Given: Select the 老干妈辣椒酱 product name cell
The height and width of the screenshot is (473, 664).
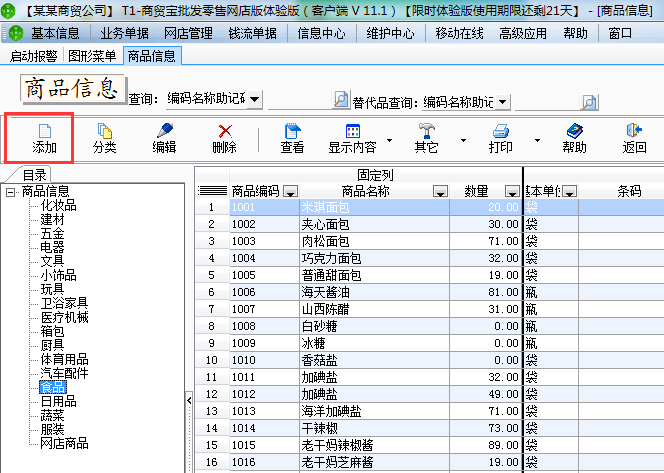Looking at the screenshot, I should 374,445.
